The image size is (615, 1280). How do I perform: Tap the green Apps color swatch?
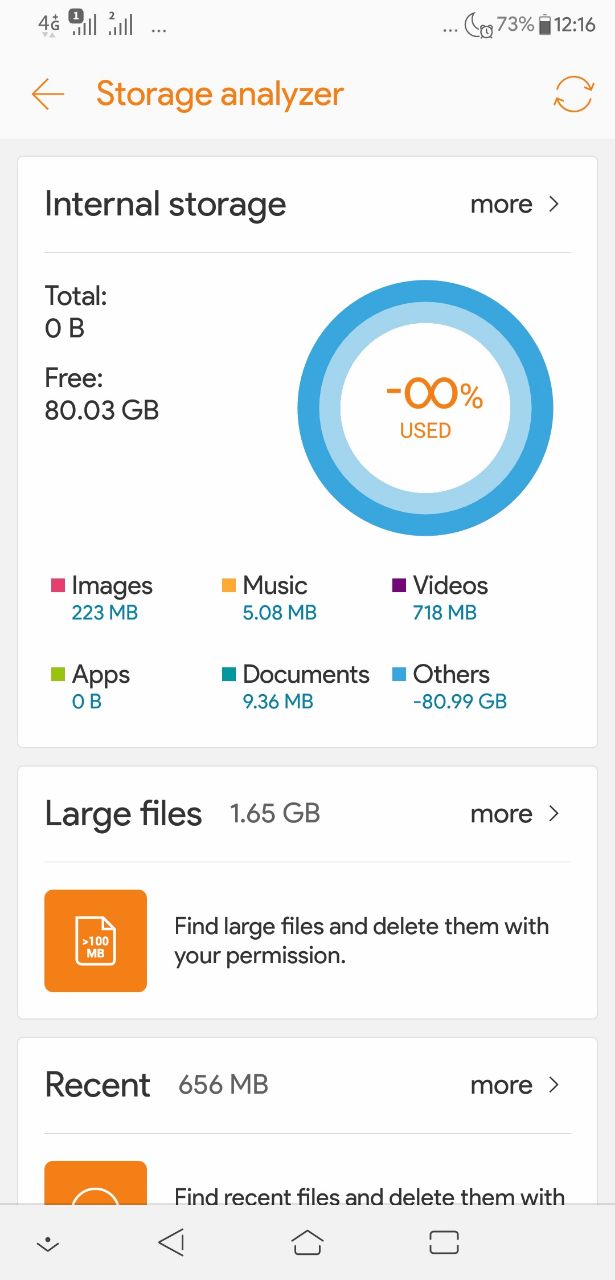pos(58,674)
